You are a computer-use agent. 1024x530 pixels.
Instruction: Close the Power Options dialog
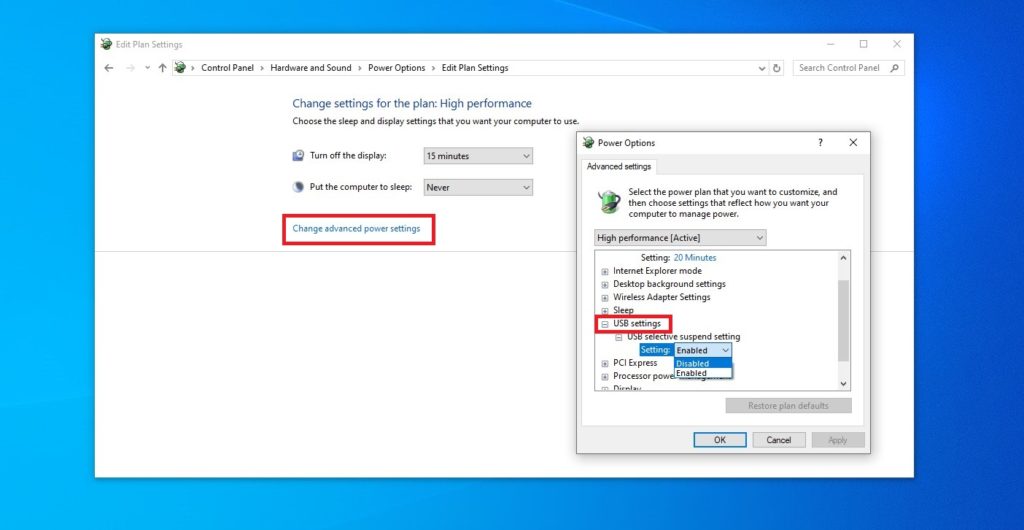pos(853,142)
